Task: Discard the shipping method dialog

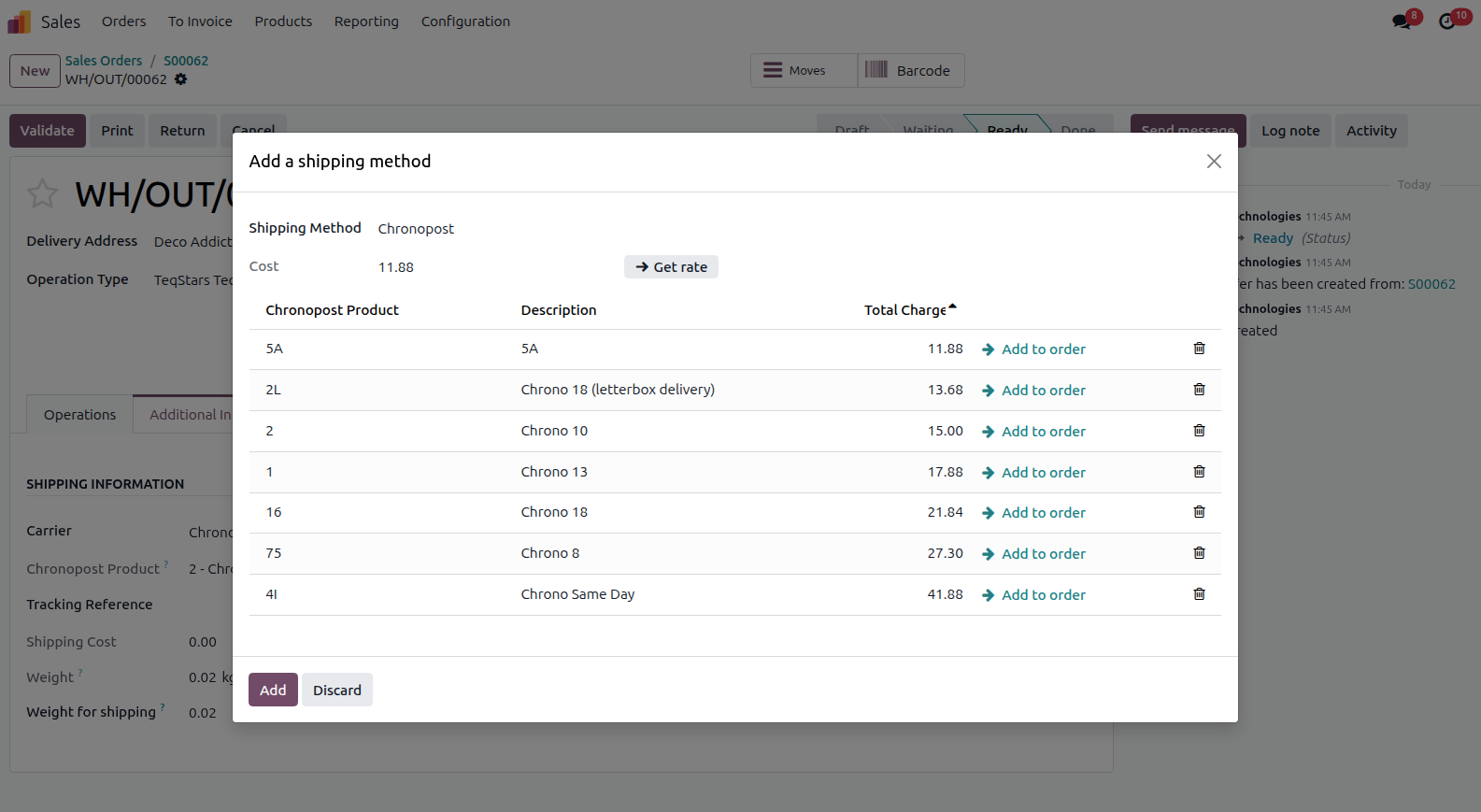Action: click(337, 690)
